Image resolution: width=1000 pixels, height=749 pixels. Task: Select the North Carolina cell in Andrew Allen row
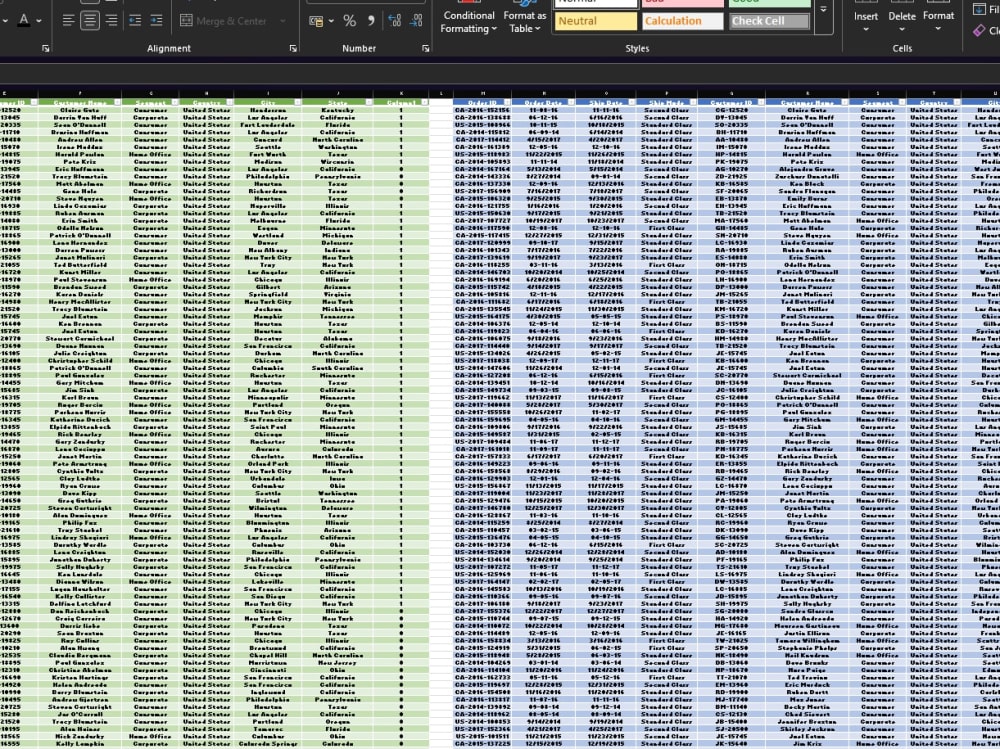point(338,140)
